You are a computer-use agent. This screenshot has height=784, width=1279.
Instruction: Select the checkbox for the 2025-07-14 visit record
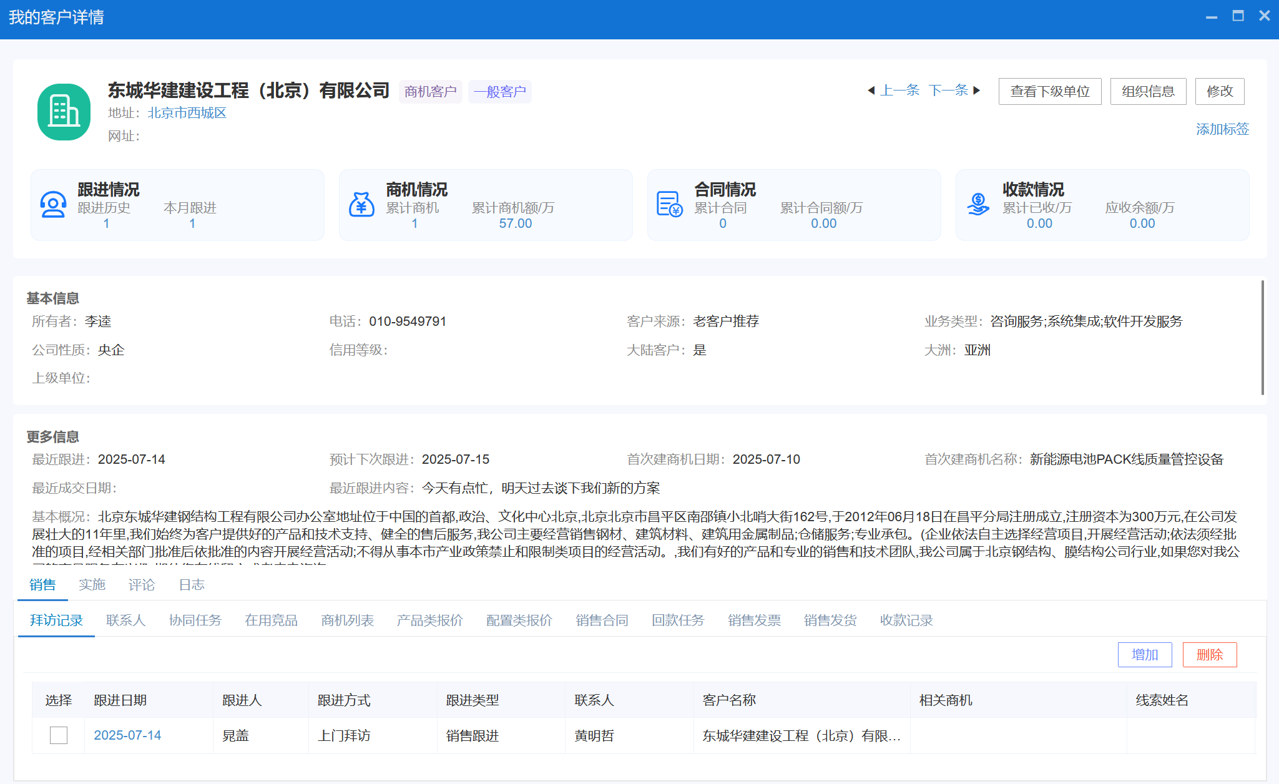click(59, 735)
